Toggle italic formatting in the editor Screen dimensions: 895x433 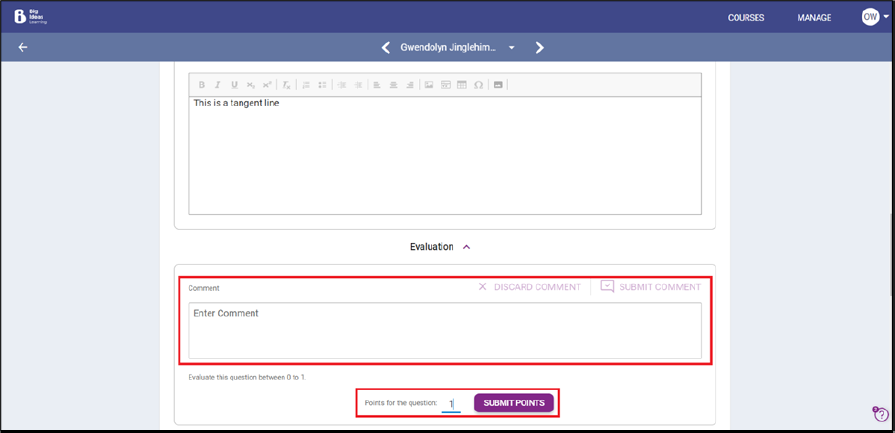(x=218, y=85)
